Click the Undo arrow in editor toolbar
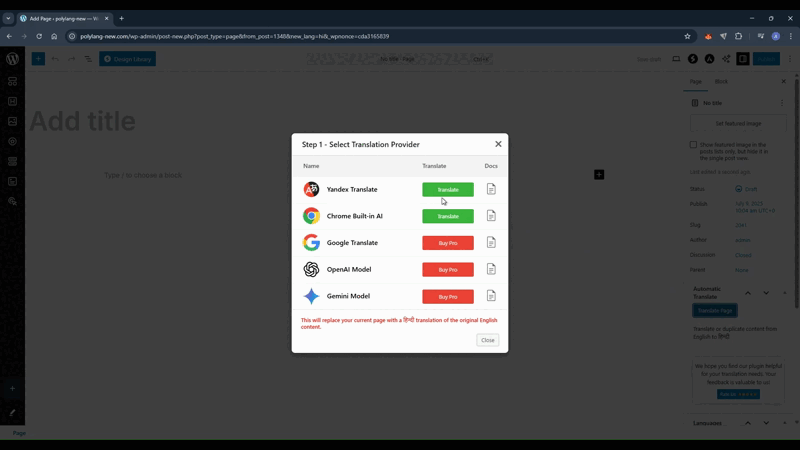 [x=55, y=59]
